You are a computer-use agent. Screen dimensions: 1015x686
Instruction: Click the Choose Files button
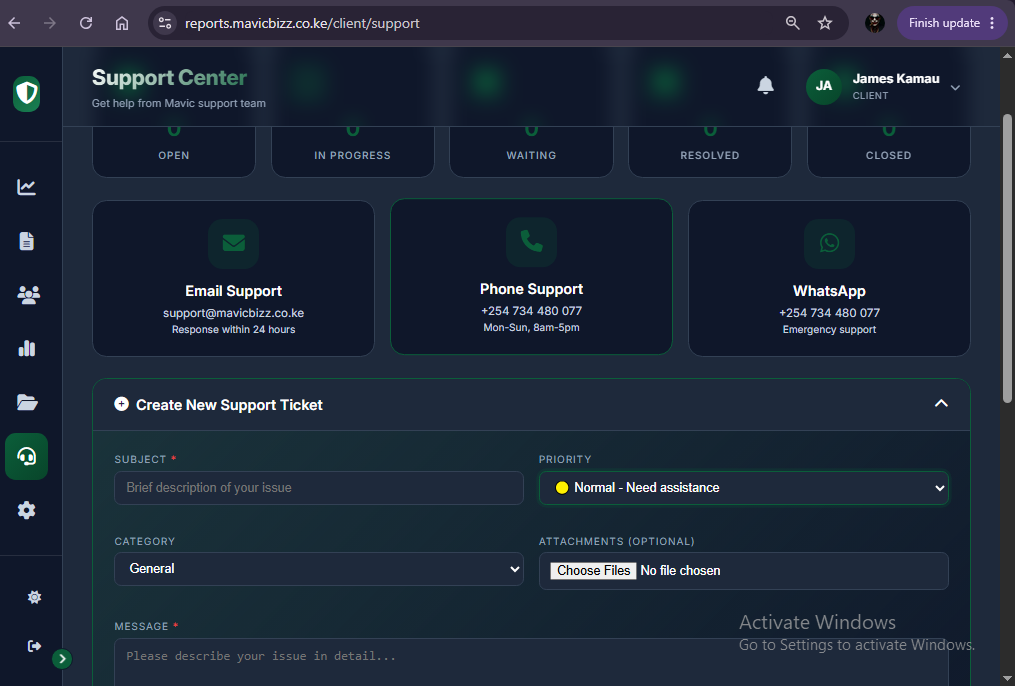[594, 570]
